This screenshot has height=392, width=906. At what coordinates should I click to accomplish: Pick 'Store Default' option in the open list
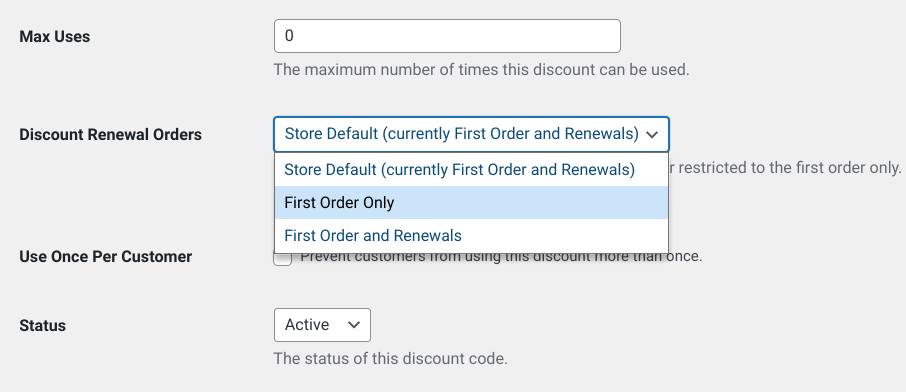471,169
